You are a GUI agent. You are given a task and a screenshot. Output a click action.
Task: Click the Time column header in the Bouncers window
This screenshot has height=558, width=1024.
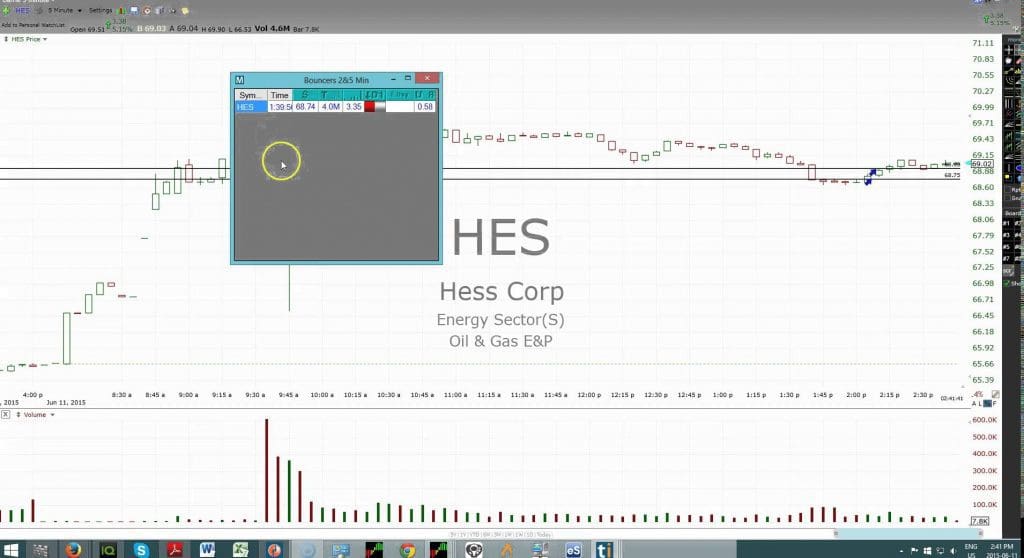[280, 95]
